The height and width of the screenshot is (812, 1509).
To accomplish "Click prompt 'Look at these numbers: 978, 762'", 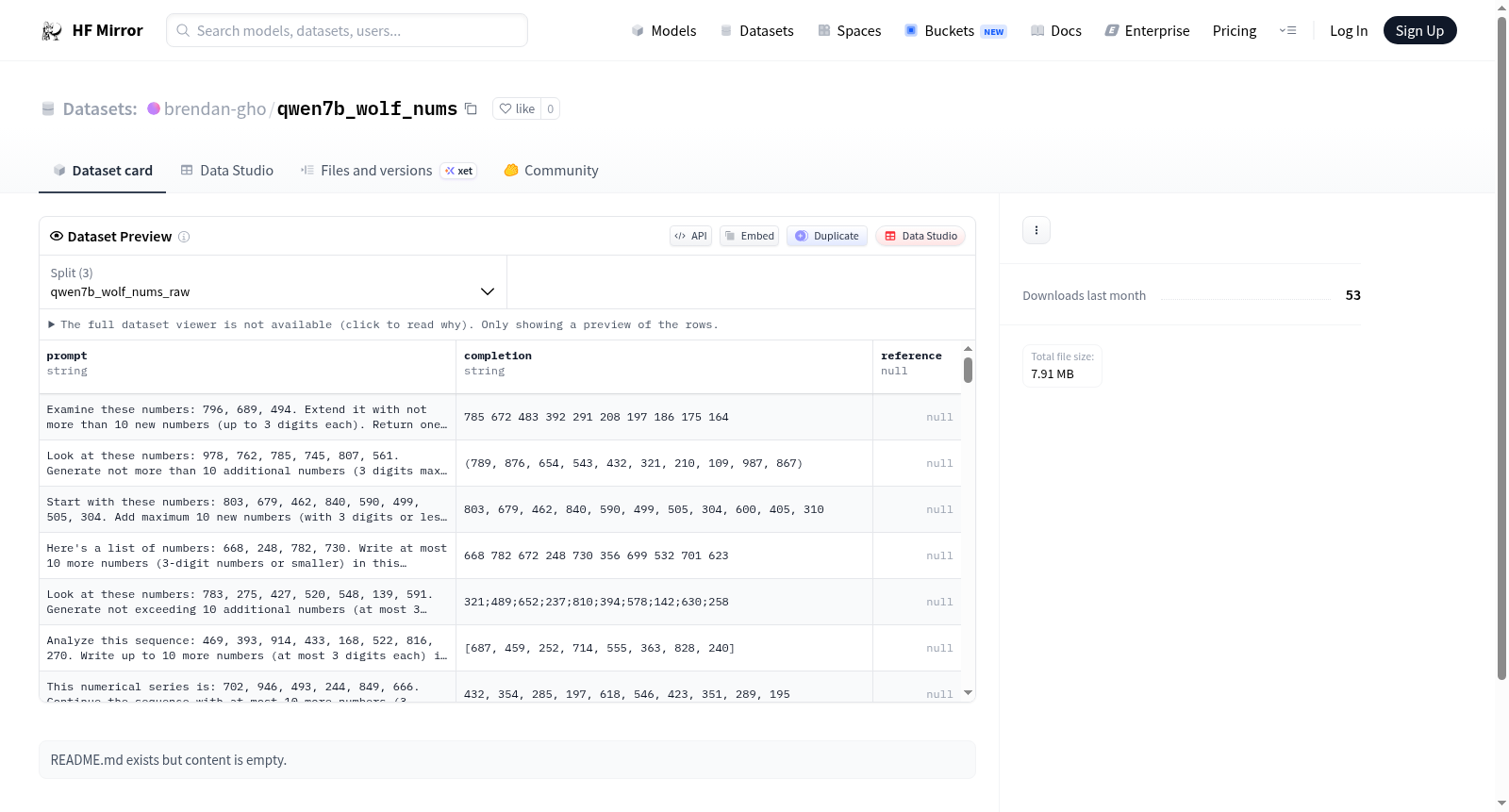I will tap(247, 463).
